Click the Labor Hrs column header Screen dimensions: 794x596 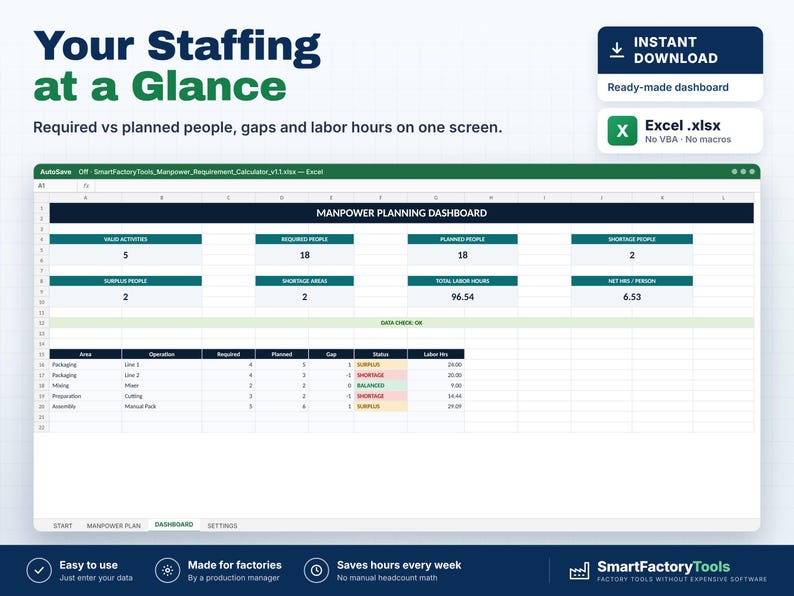435,354
